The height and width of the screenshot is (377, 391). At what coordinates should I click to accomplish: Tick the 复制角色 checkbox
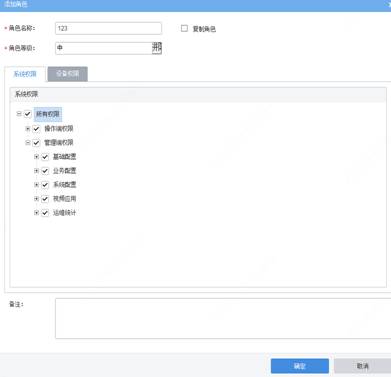(x=184, y=28)
